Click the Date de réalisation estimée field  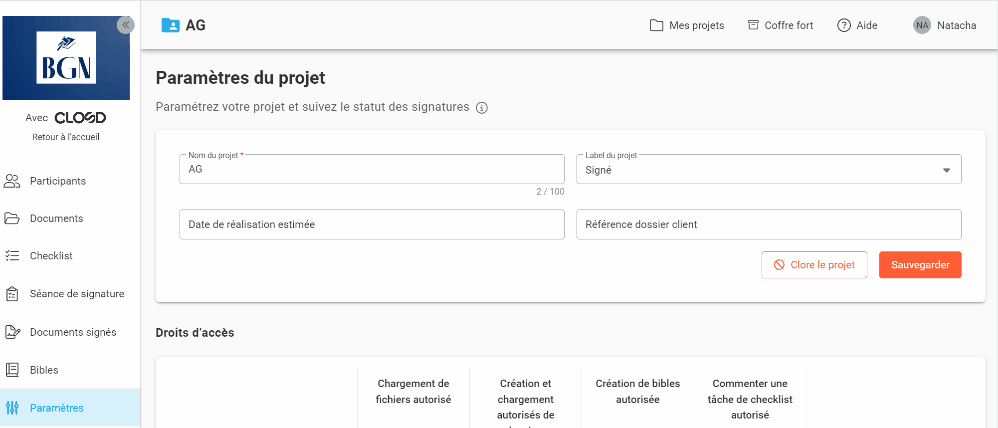(370, 225)
